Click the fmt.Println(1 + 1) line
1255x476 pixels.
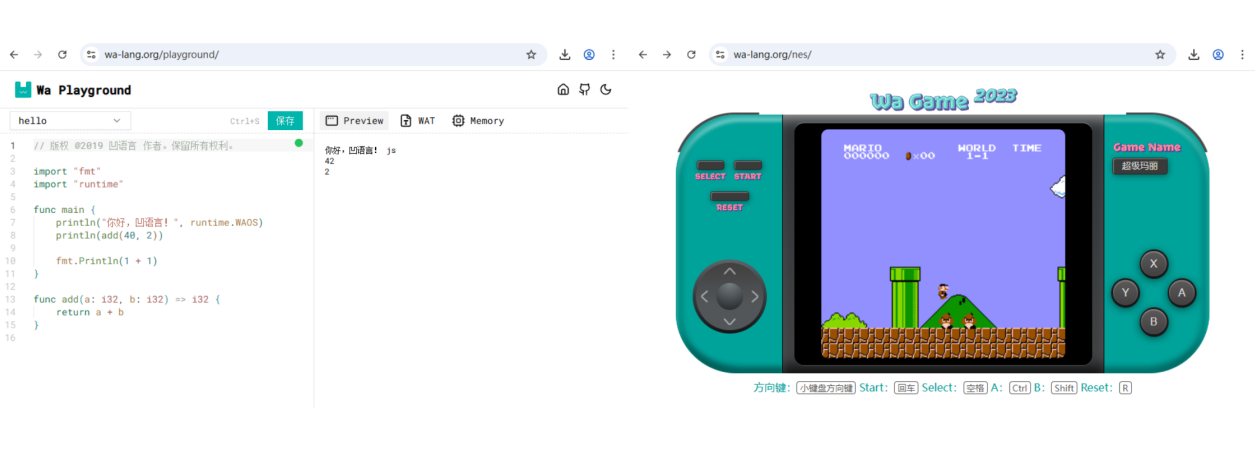pos(107,261)
